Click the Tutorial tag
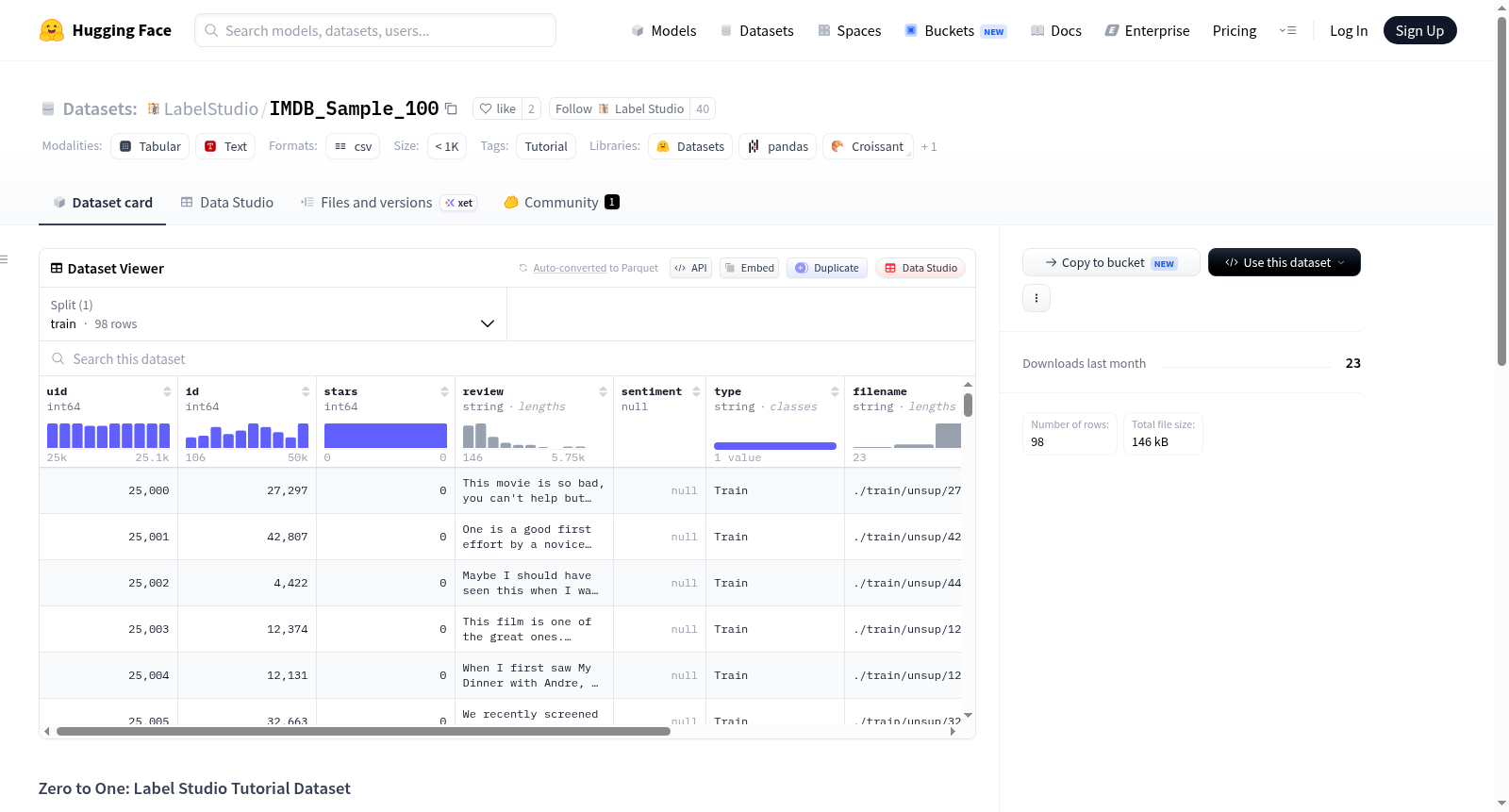1509x812 pixels. [546, 146]
